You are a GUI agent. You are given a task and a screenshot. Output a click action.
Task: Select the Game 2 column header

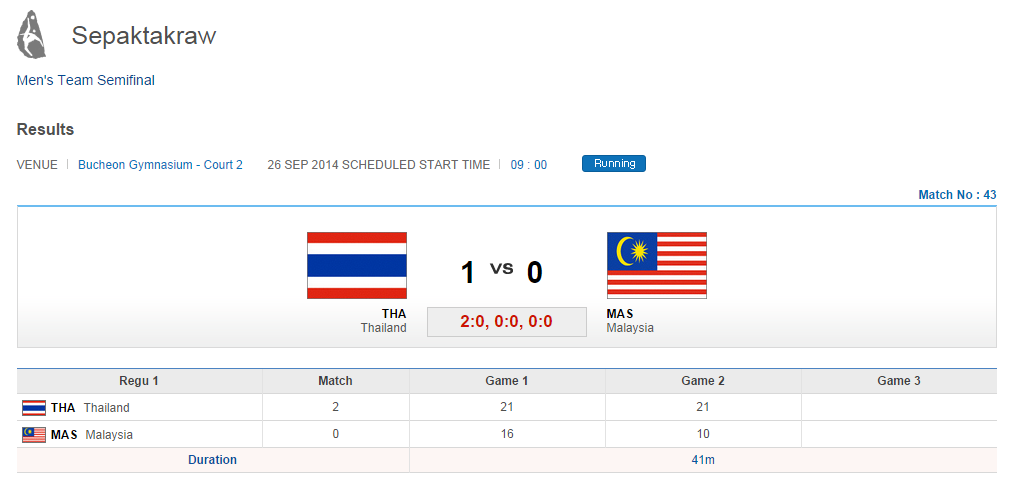click(702, 381)
